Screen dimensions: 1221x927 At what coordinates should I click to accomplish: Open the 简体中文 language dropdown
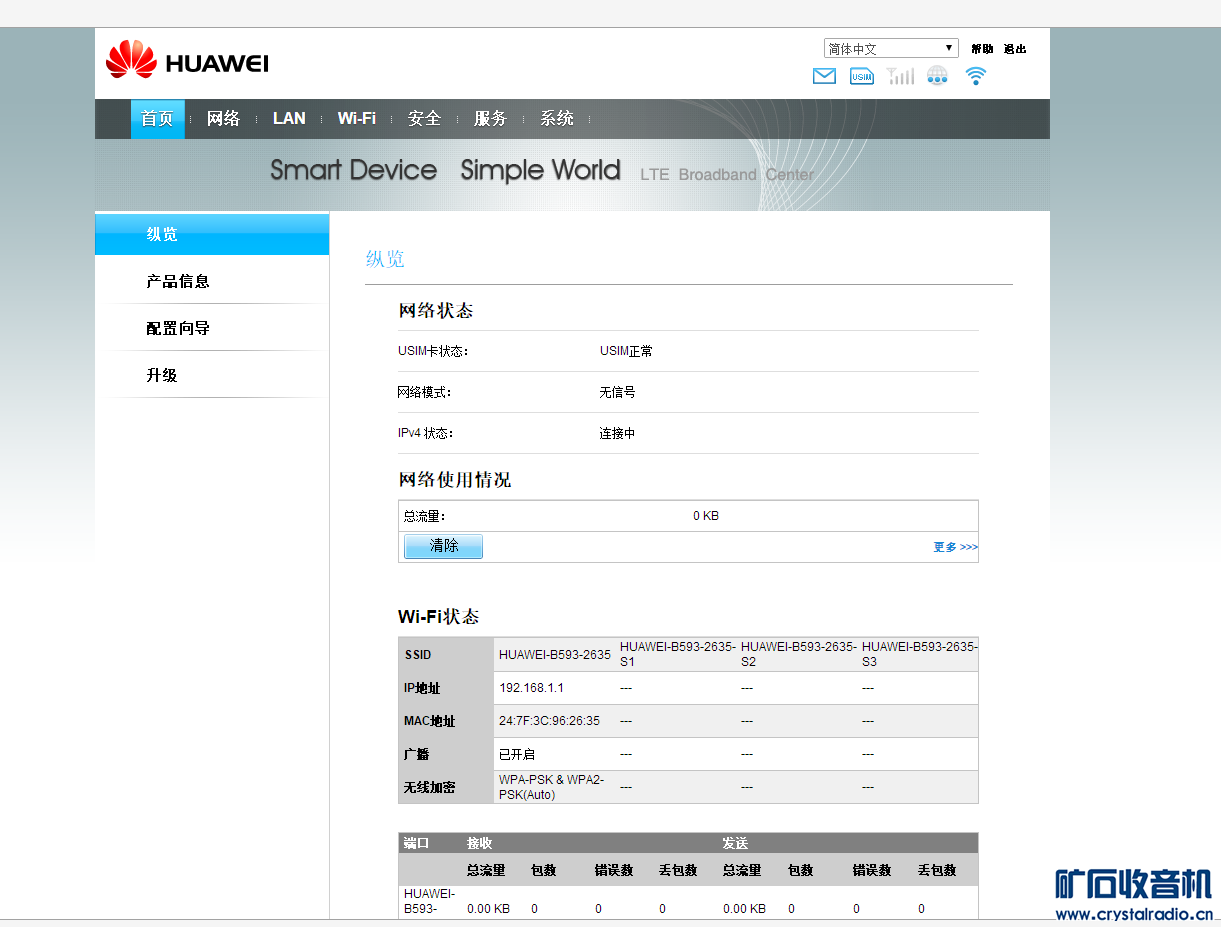890,48
